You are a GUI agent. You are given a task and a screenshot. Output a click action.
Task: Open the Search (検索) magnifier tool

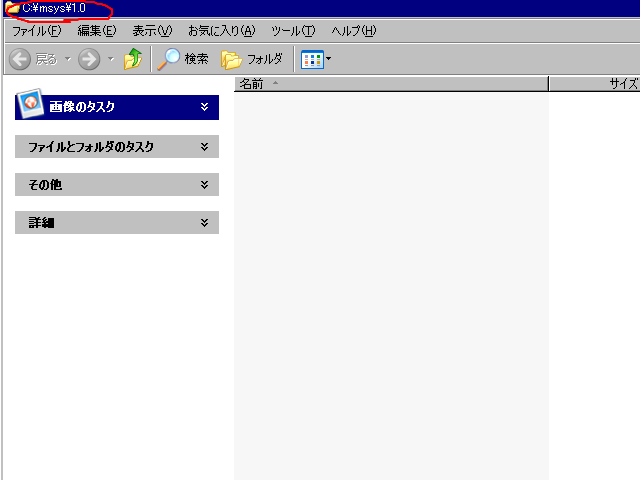[183, 59]
